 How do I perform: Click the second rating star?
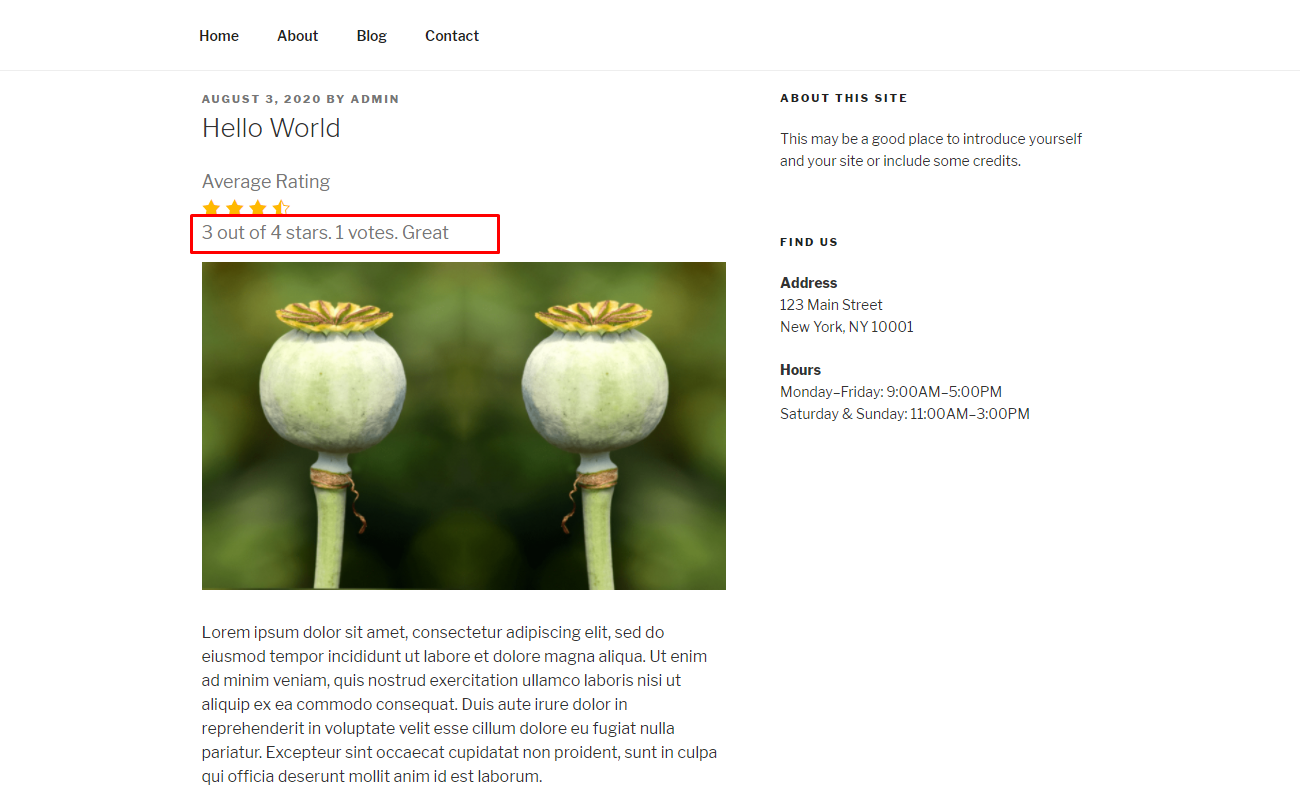pyautogui.click(x=234, y=208)
